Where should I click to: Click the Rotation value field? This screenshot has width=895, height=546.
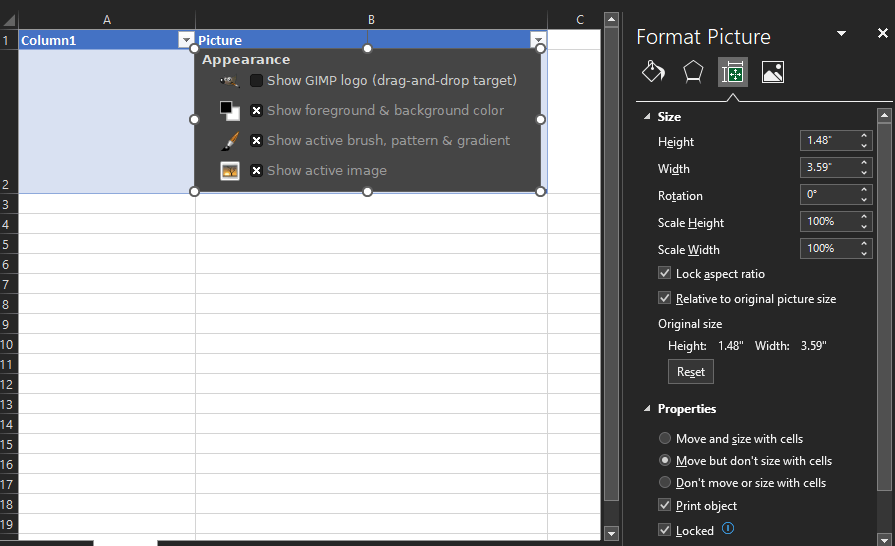click(x=829, y=195)
